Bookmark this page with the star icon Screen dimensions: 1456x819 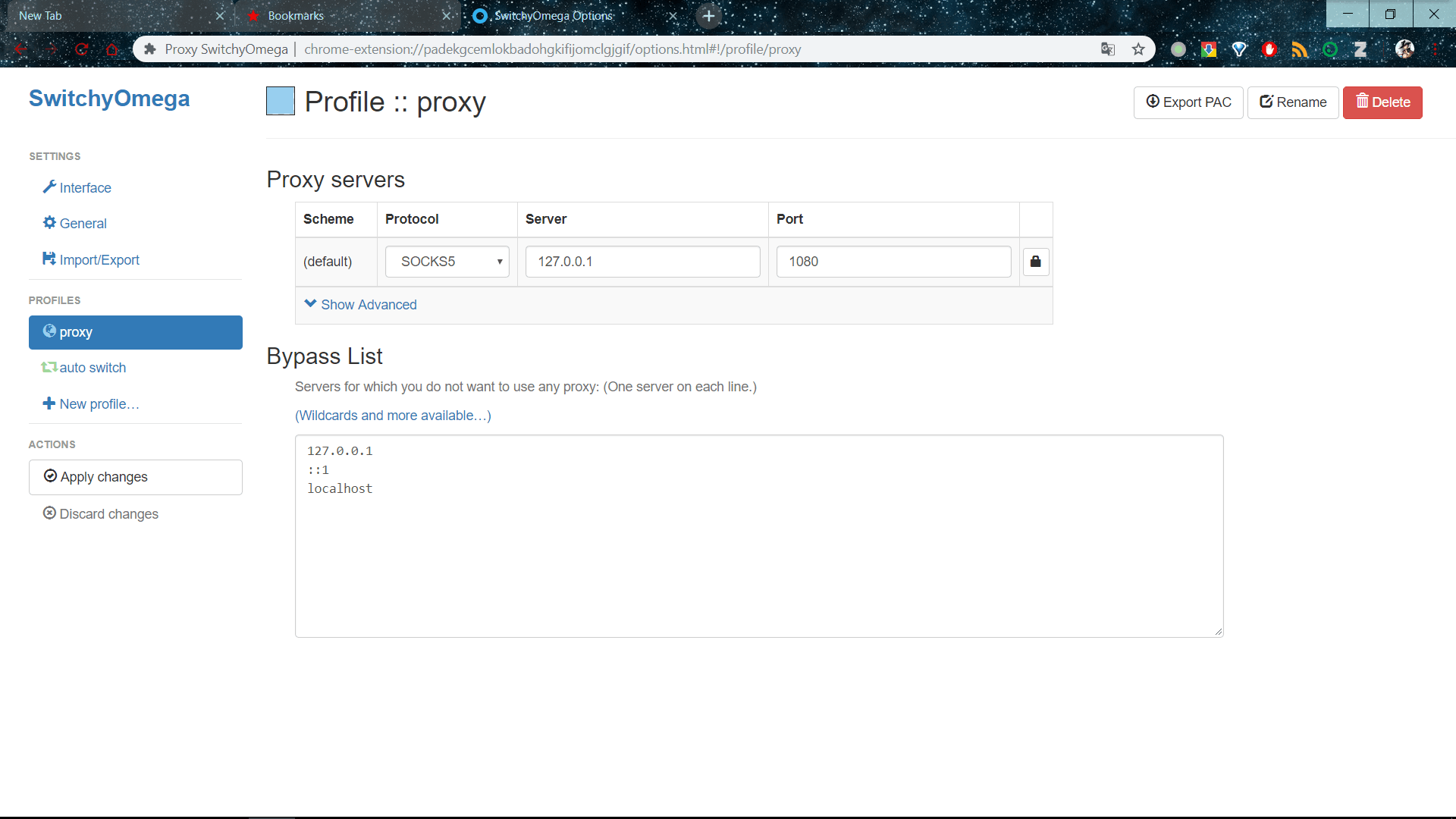(x=1138, y=49)
